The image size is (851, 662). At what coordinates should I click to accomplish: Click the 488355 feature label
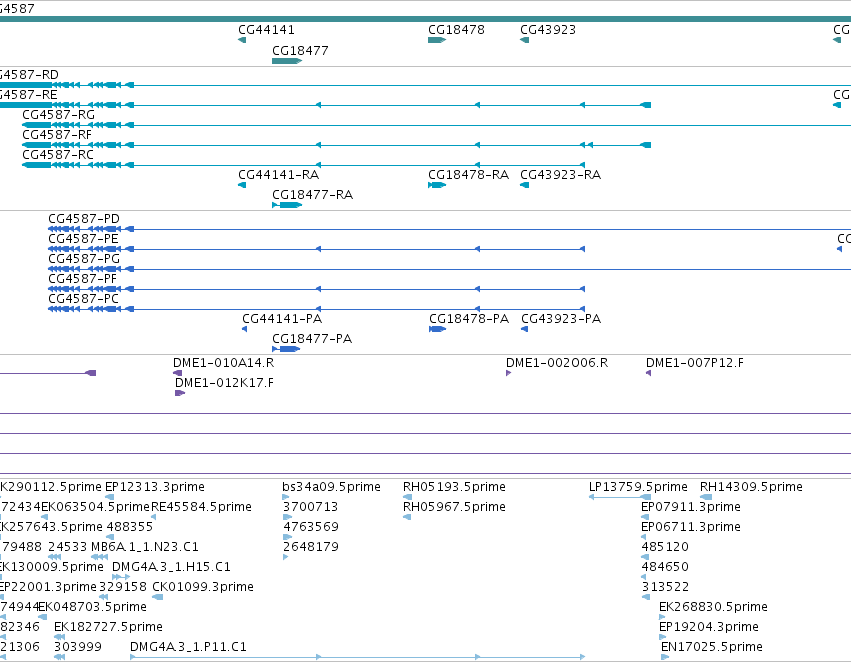coord(130,527)
